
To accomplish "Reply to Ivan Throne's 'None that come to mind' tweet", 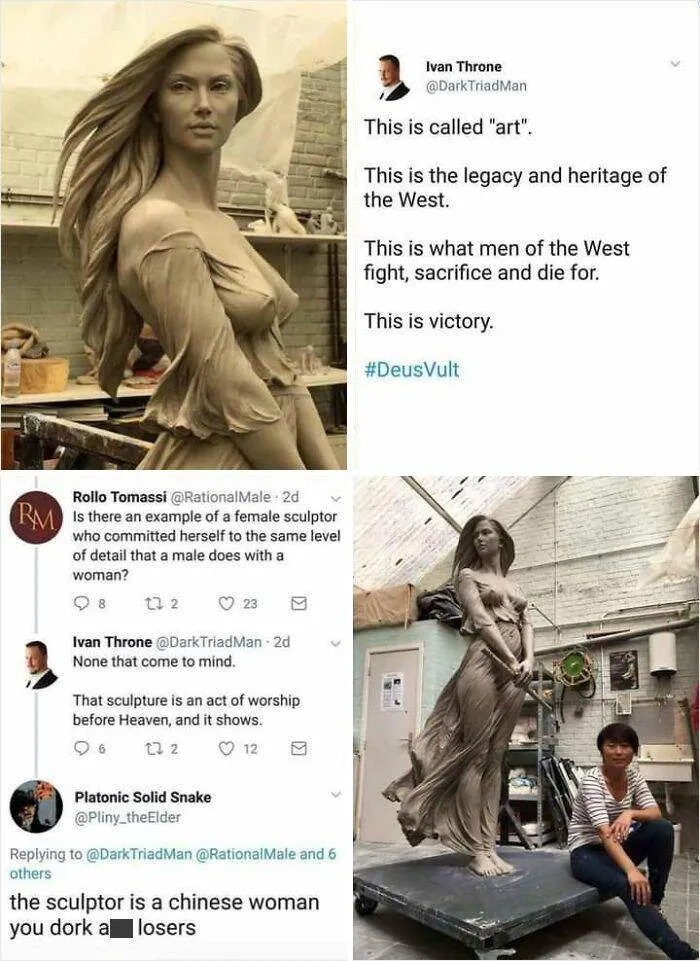I will click(82, 748).
